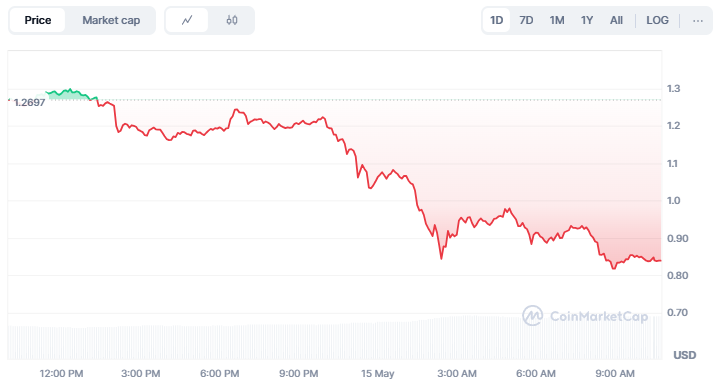Click the 1.3 price axis label
Viewport: 716px width, 380px height.
tap(673, 89)
